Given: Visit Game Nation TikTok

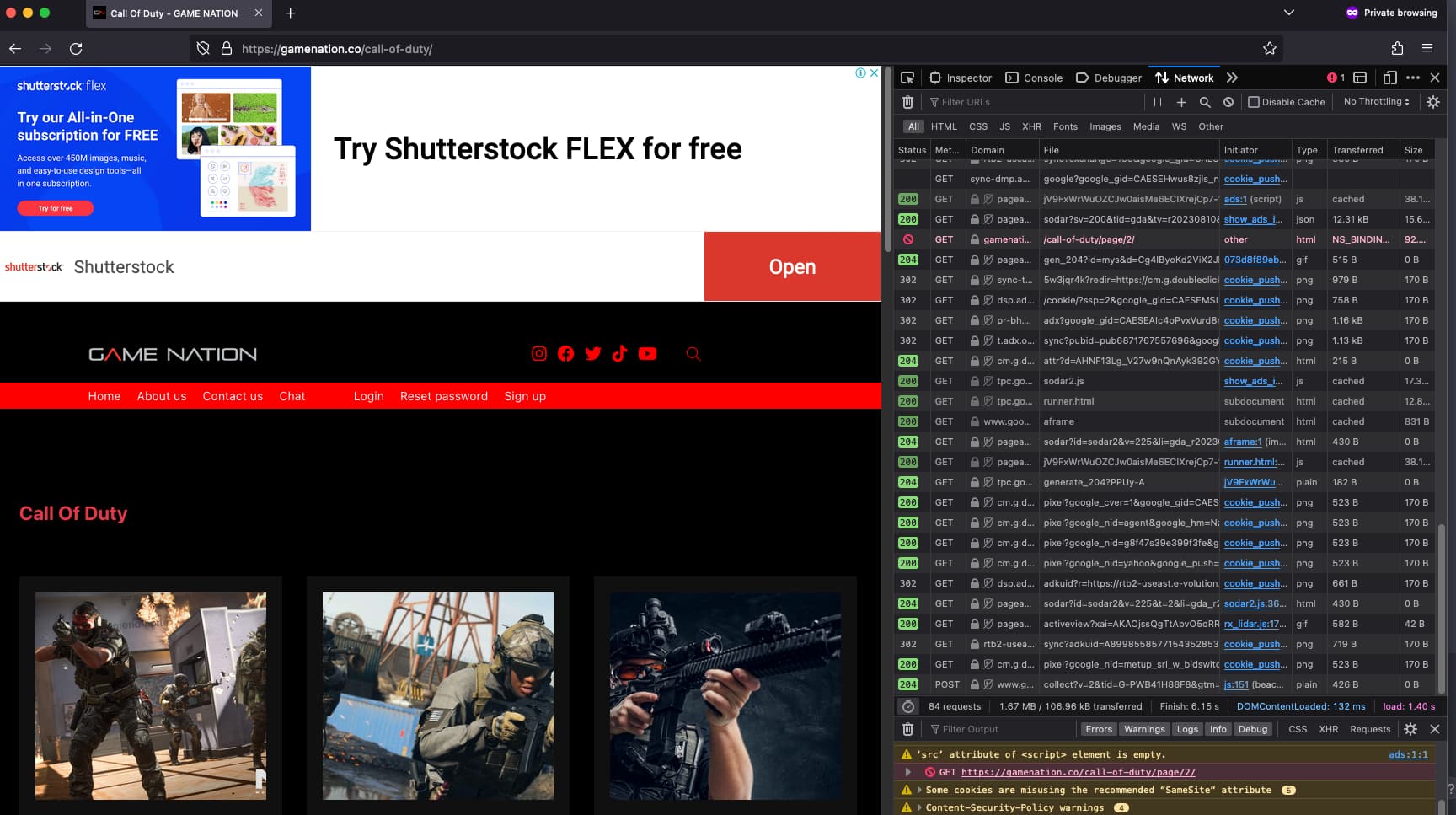Looking at the screenshot, I should (x=620, y=354).
